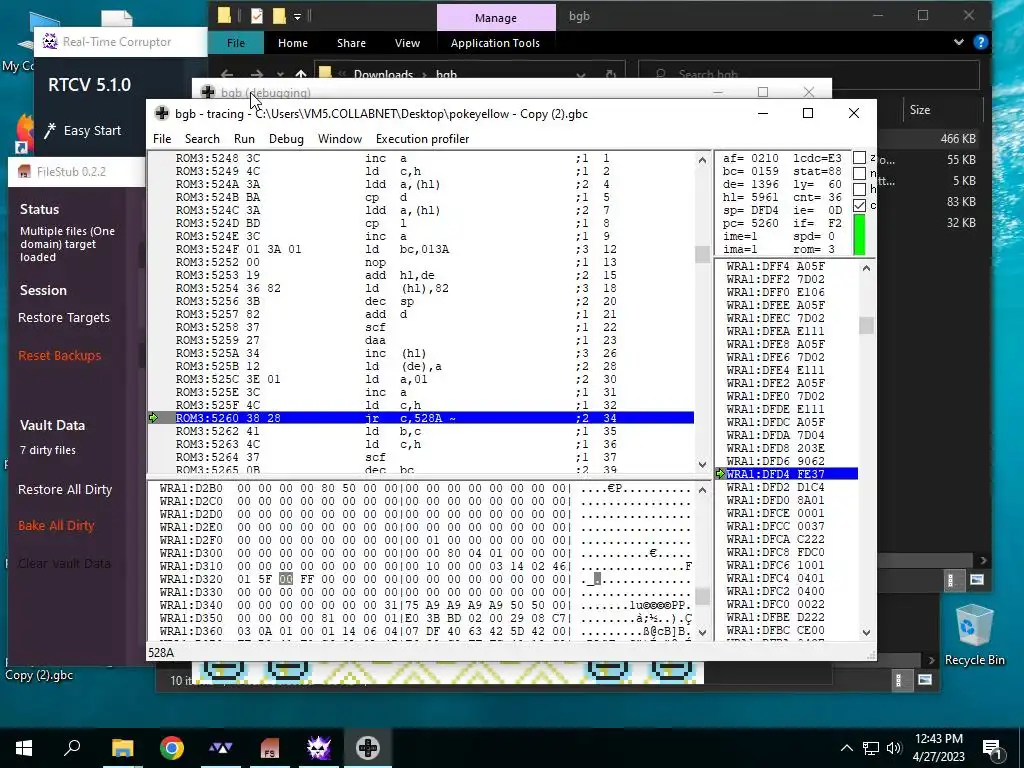1024x768 pixels.
Task: Click the hl= 5961 register value
Action: 750,197
